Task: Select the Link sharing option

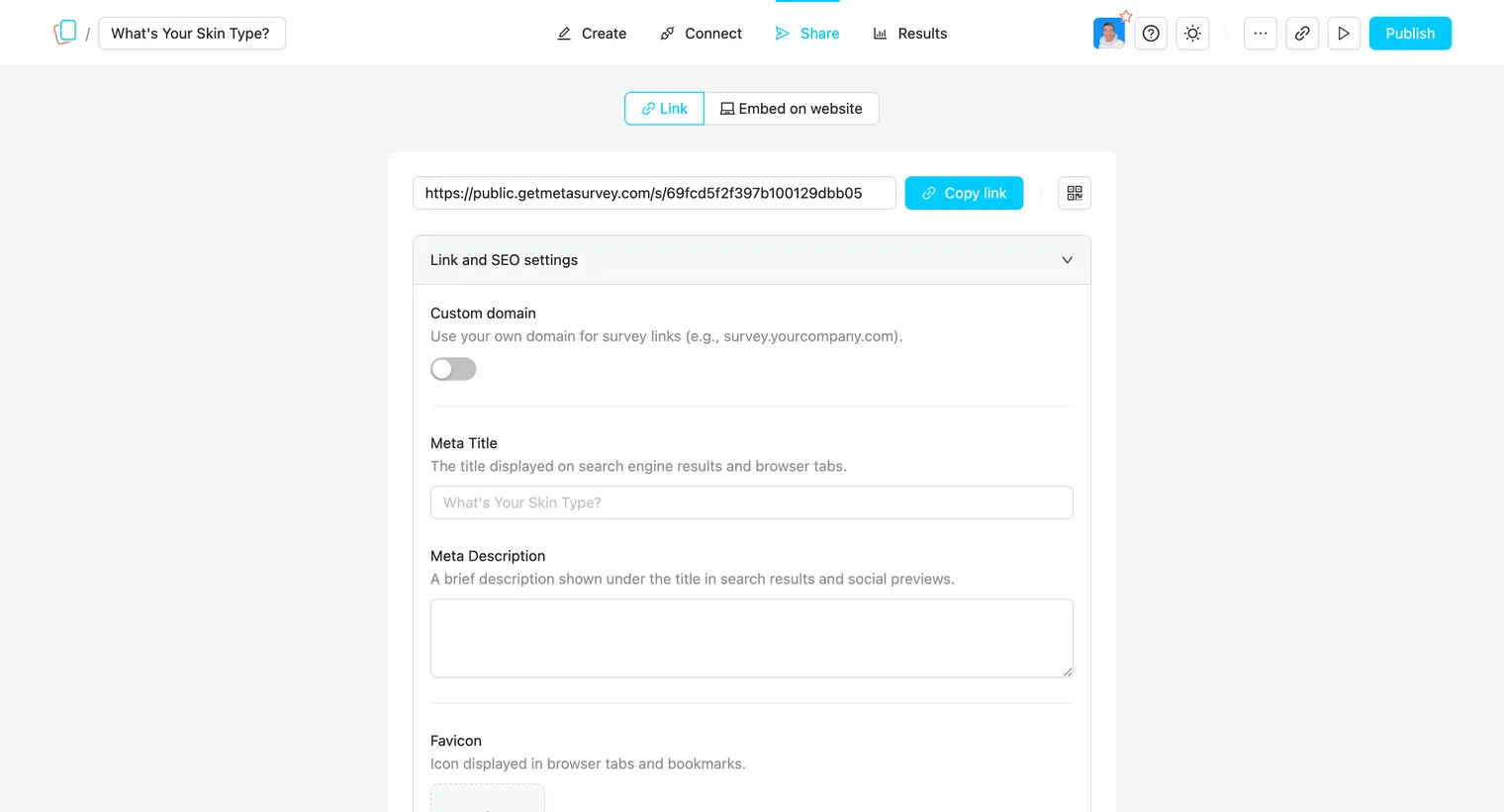Action: (664, 109)
